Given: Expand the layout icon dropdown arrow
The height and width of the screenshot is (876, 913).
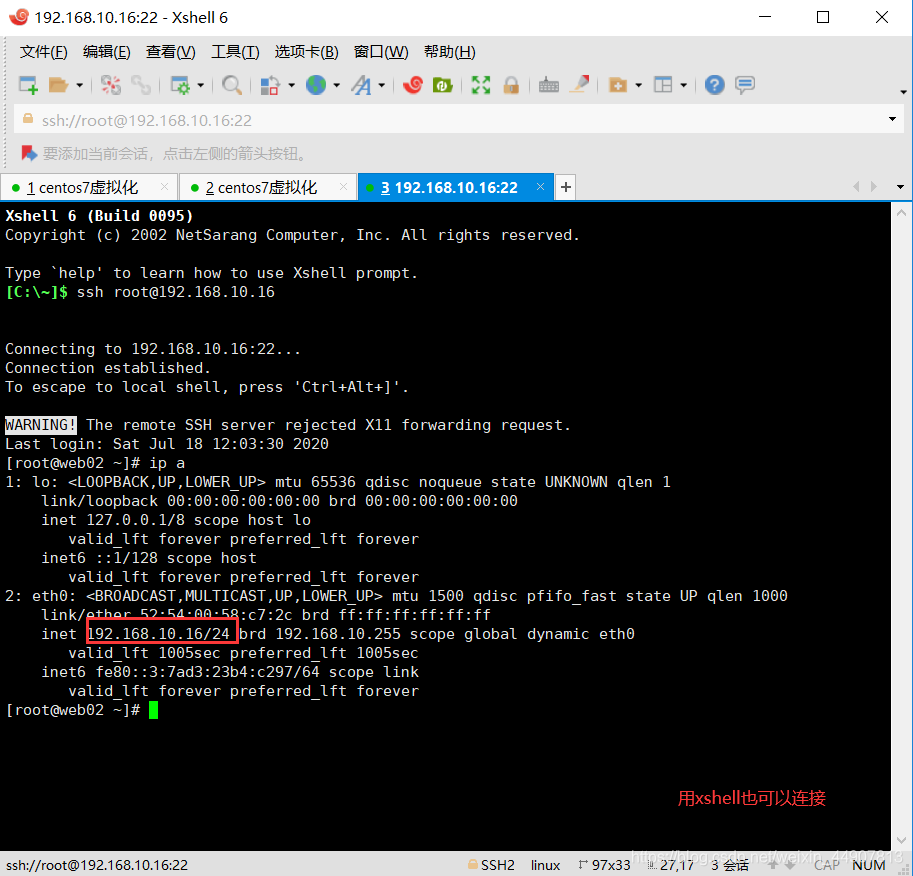Looking at the screenshot, I should 684,86.
